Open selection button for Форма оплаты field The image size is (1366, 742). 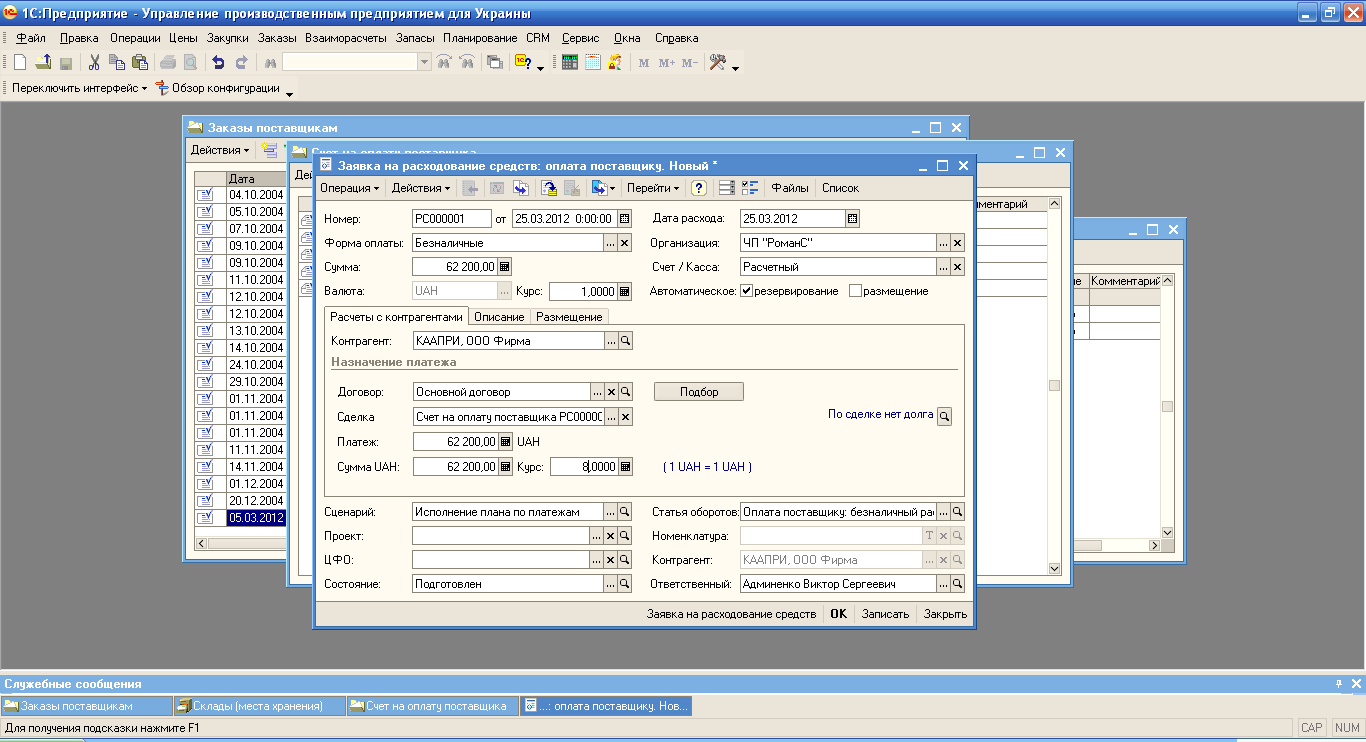pos(610,243)
